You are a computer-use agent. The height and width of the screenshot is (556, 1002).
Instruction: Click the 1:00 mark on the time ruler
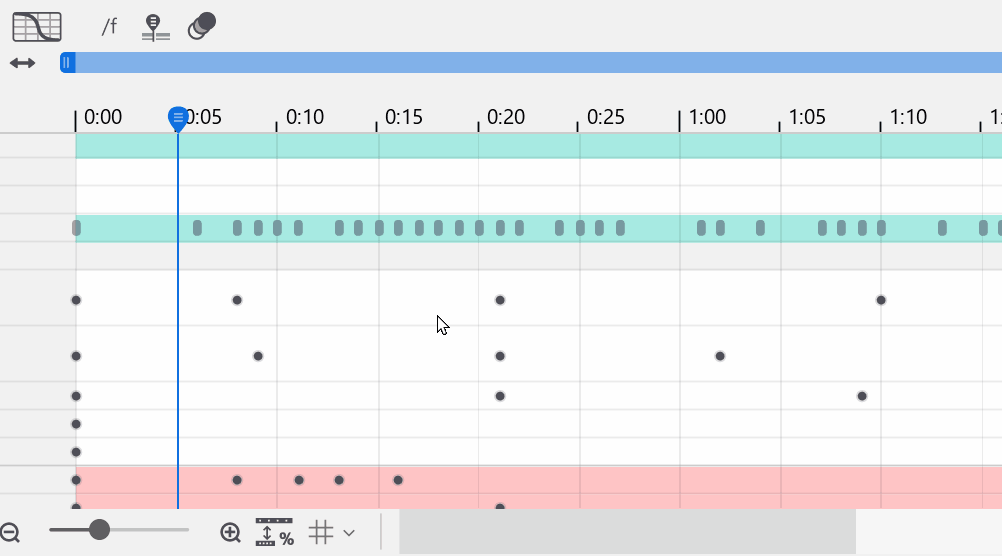706,118
